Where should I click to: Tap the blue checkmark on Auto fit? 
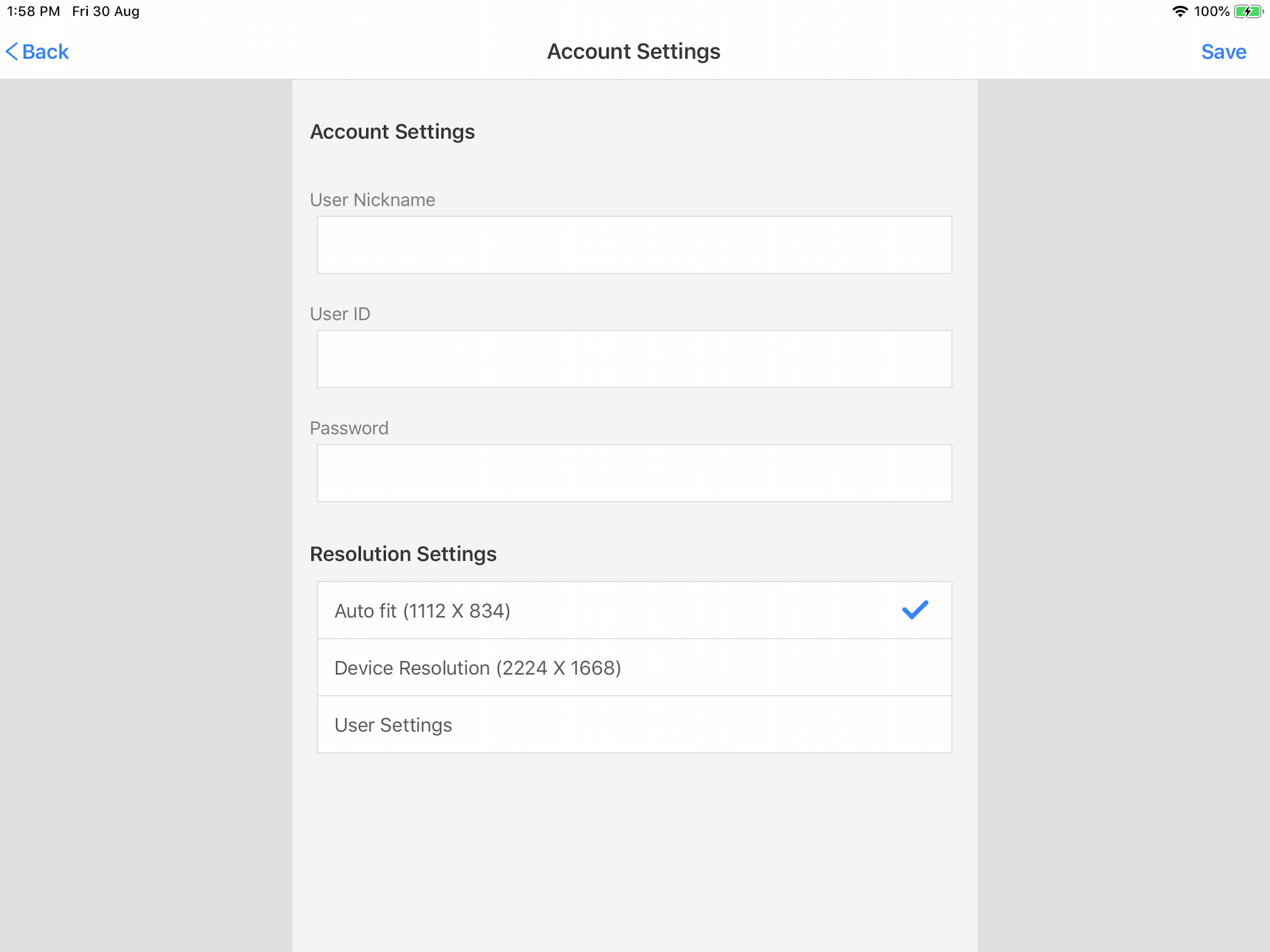(915, 610)
